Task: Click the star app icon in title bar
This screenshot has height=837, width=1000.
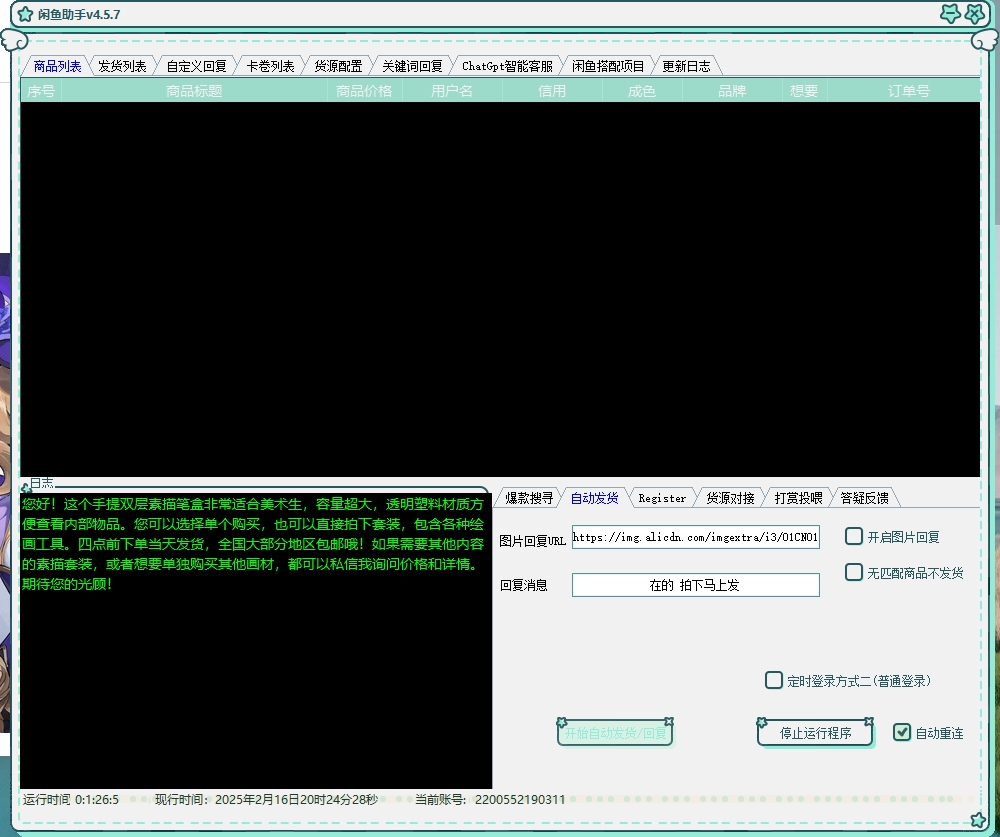Action: (x=25, y=14)
